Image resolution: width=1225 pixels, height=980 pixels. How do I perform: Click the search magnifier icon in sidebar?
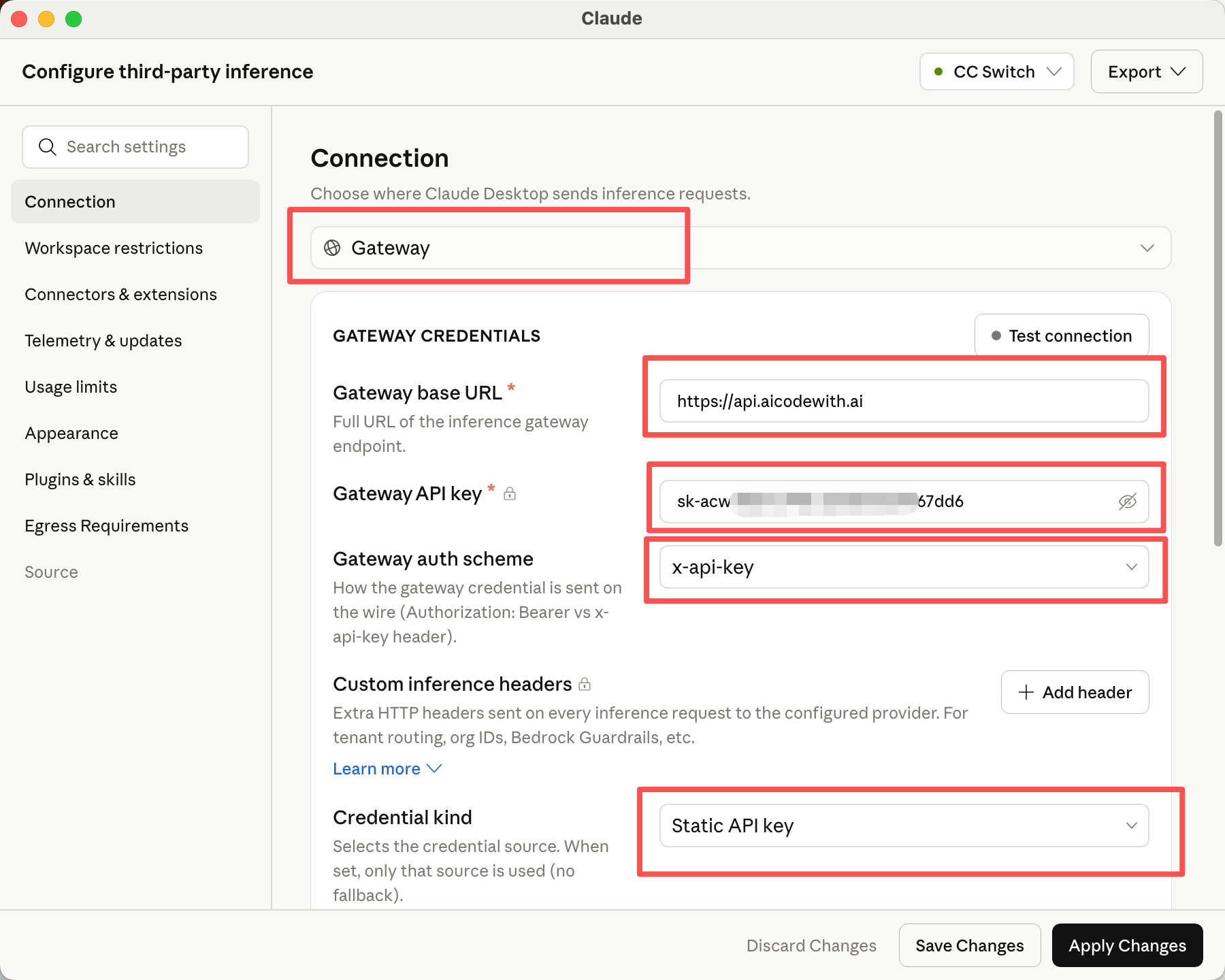47,147
